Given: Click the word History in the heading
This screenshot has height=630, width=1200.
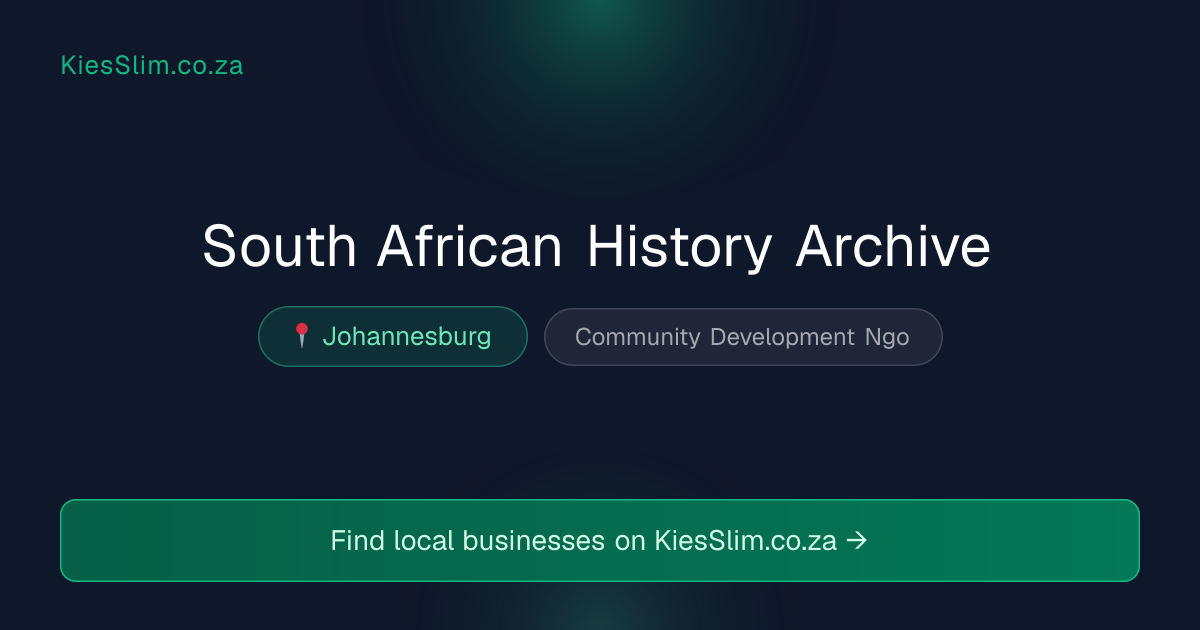Looking at the screenshot, I should (x=679, y=248).
